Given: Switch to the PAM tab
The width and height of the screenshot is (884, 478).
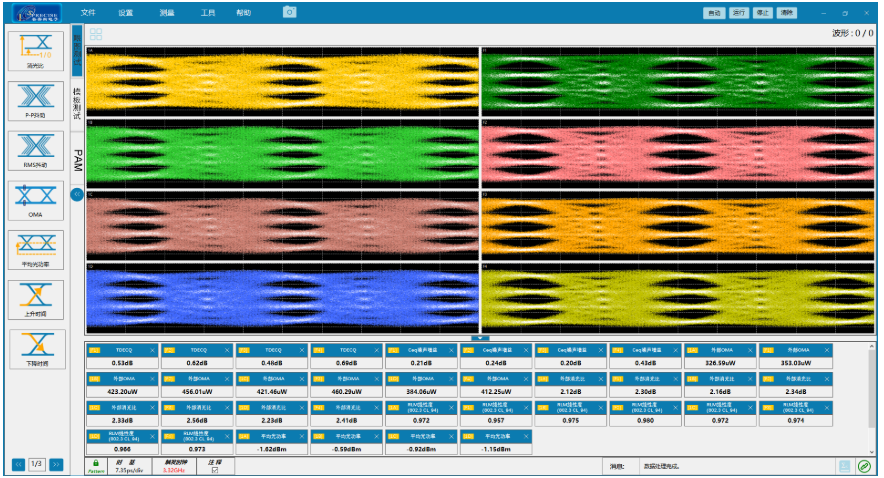Looking at the screenshot, I should (x=77, y=161).
